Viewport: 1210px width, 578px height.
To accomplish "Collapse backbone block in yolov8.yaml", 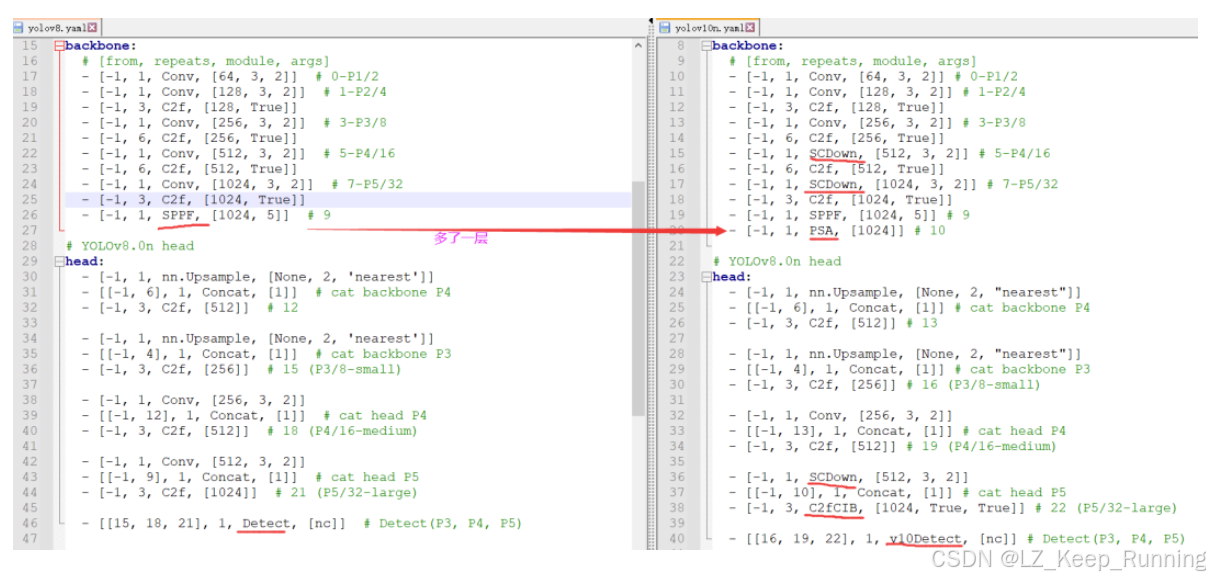I will [59, 46].
